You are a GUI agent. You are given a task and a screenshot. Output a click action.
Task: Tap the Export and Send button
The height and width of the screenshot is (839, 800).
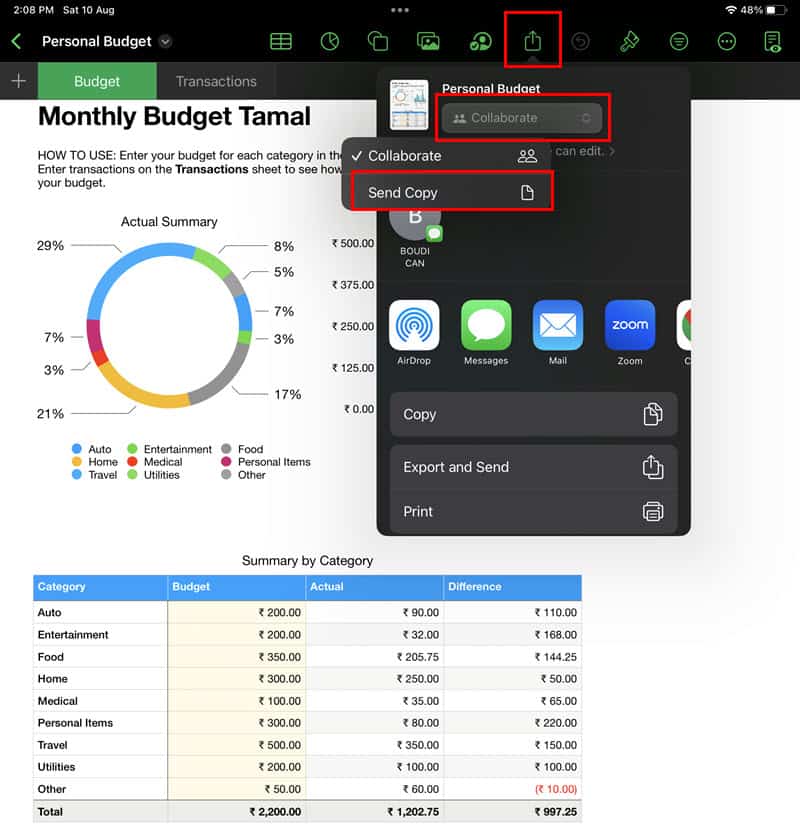coord(533,467)
